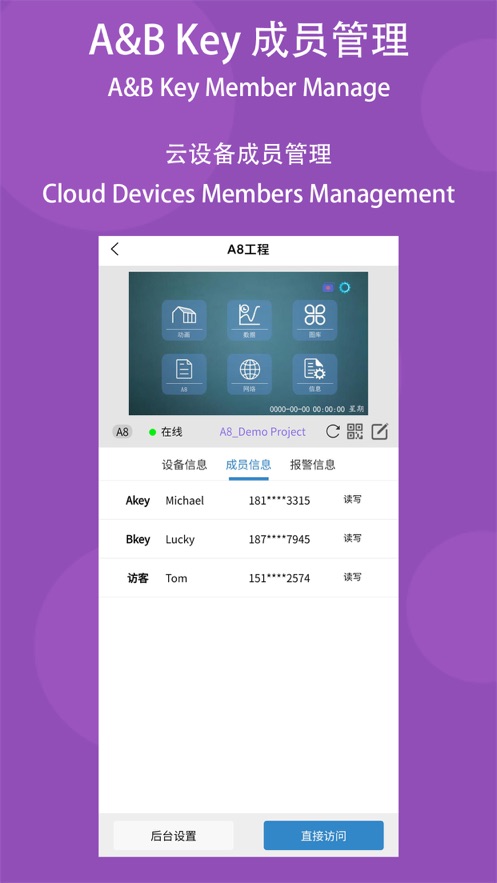Click the A8_Demo Project name link
This screenshot has height=883, width=497.
point(262,432)
